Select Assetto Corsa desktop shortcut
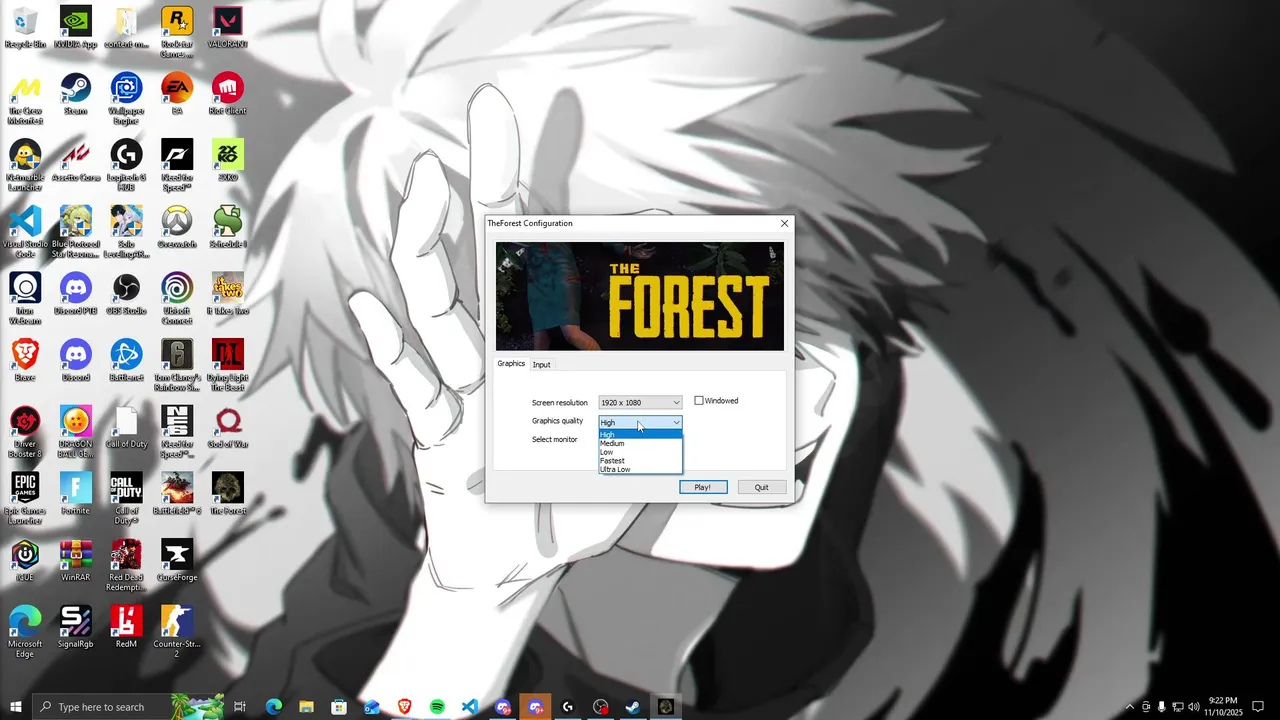 (x=76, y=161)
